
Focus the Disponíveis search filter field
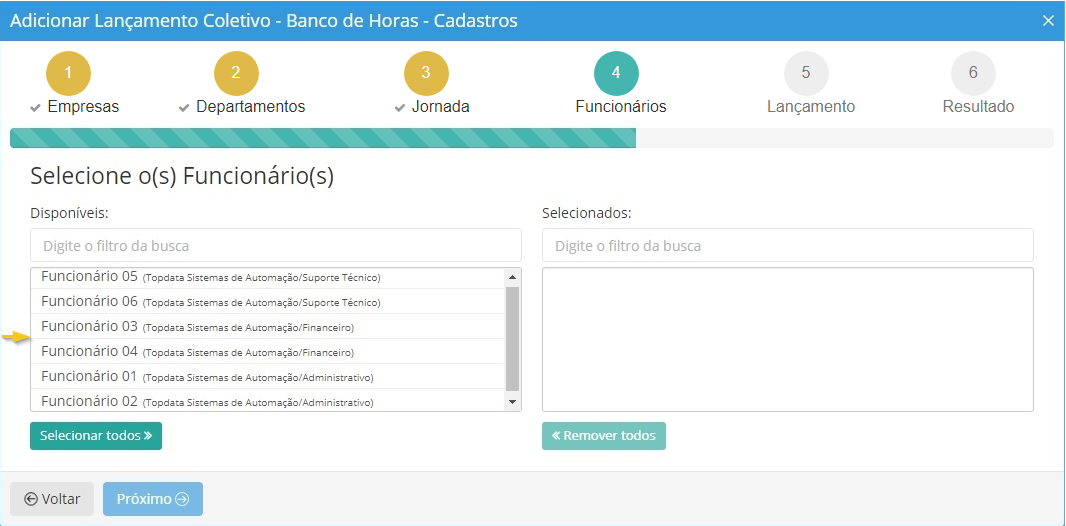[x=276, y=246]
